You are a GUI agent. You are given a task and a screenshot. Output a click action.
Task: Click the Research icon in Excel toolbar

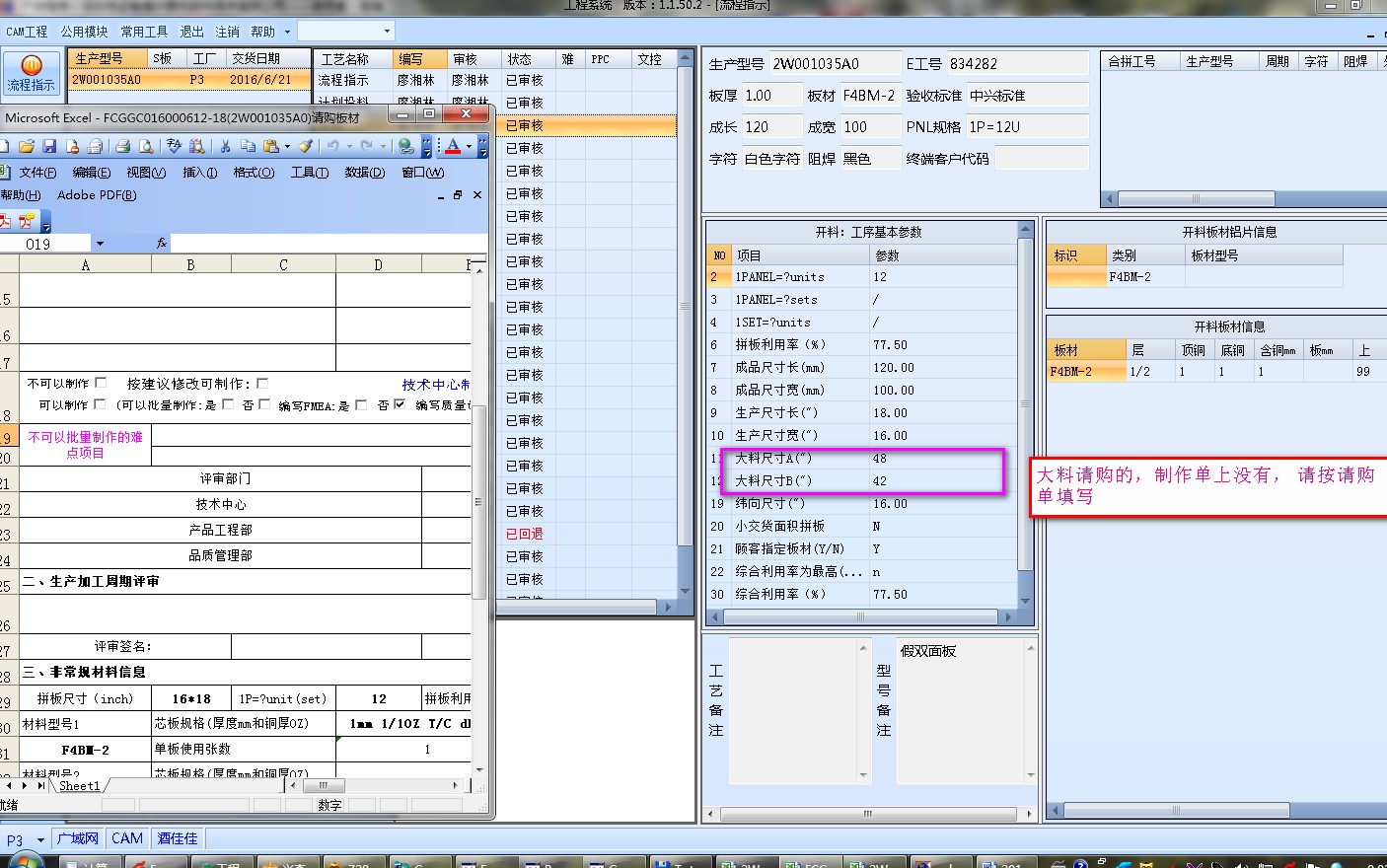(x=196, y=146)
